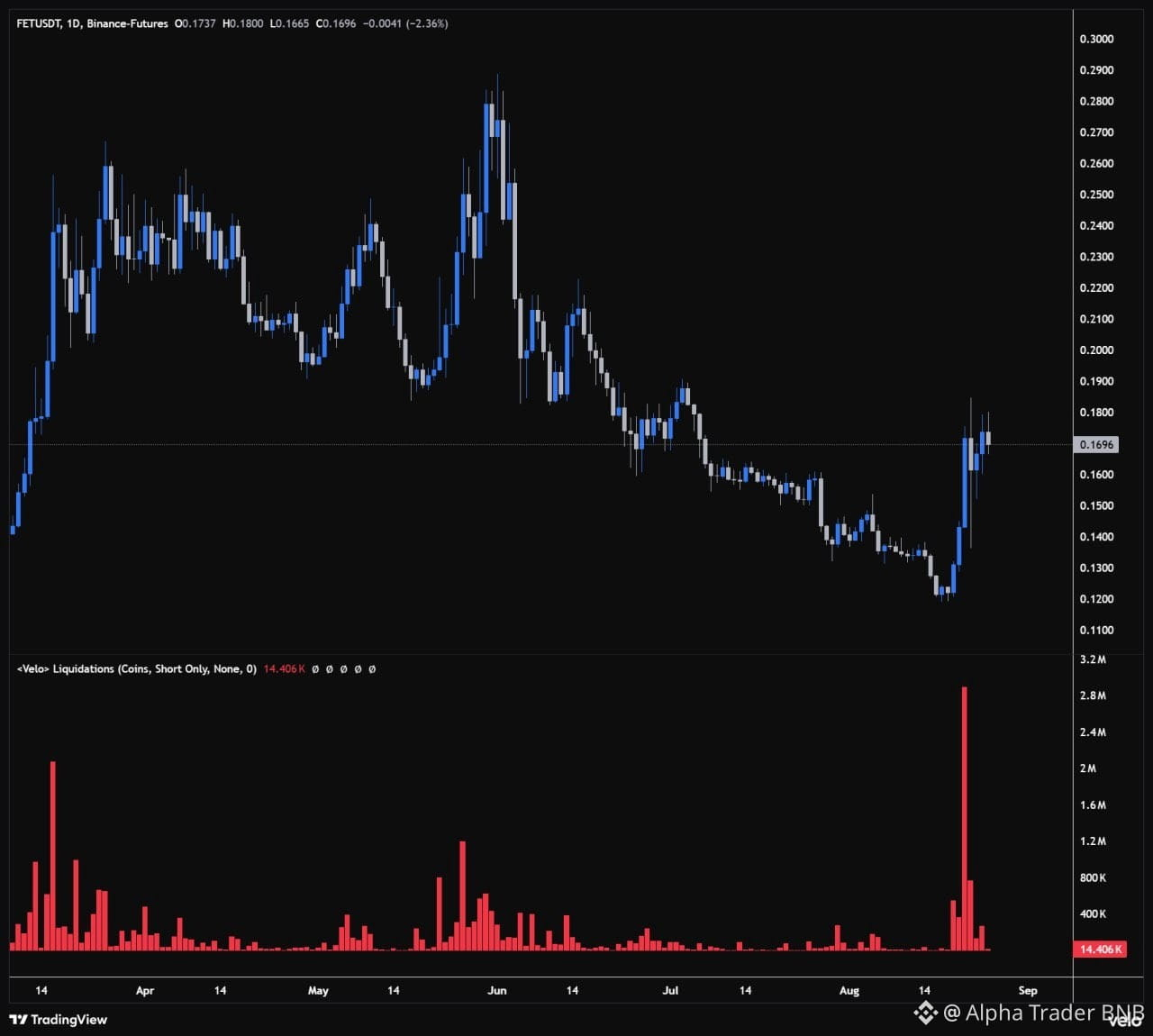The image size is (1153, 1036).
Task: Click the 0.2400 price axis label
Action: click(1096, 225)
